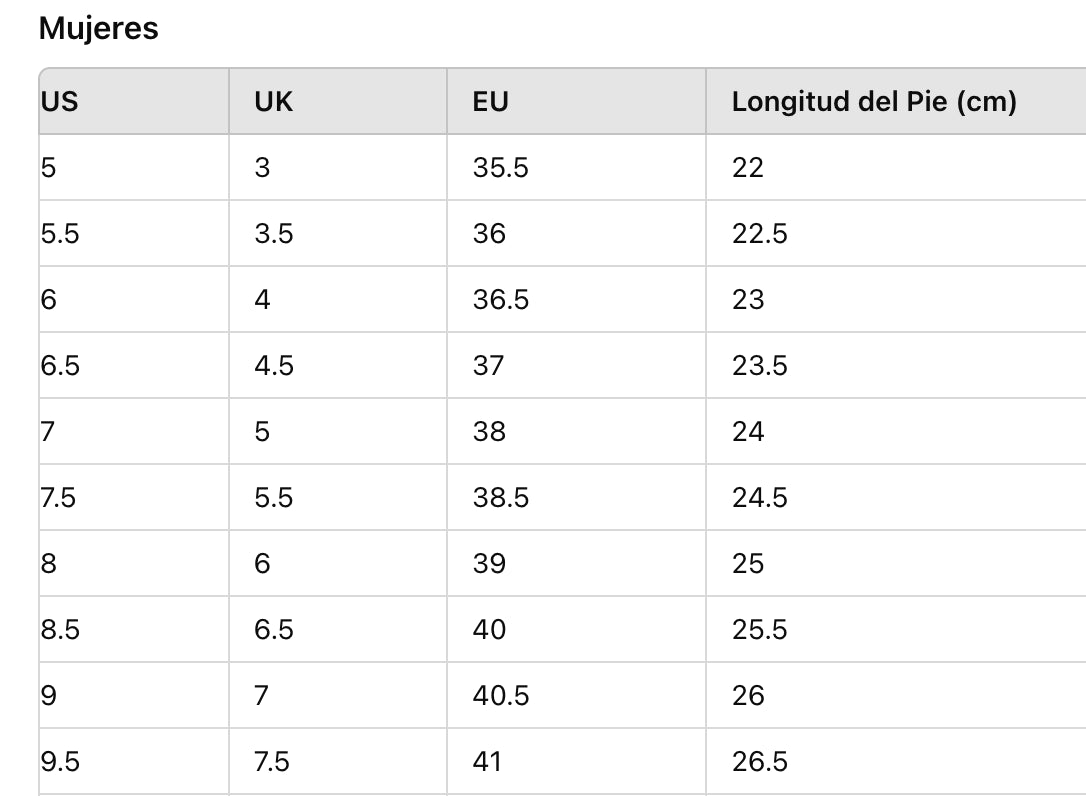
Task: Click the UK column header
Action: 274,101
